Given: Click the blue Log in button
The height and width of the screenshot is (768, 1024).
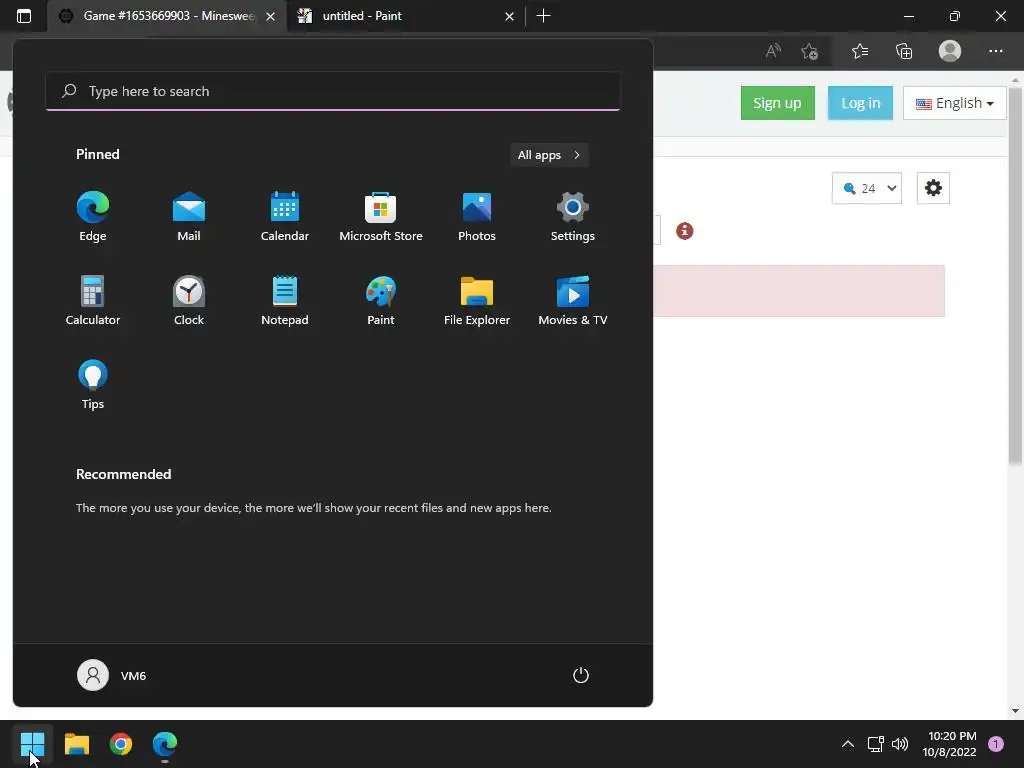Looking at the screenshot, I should (x=860, y=103).
